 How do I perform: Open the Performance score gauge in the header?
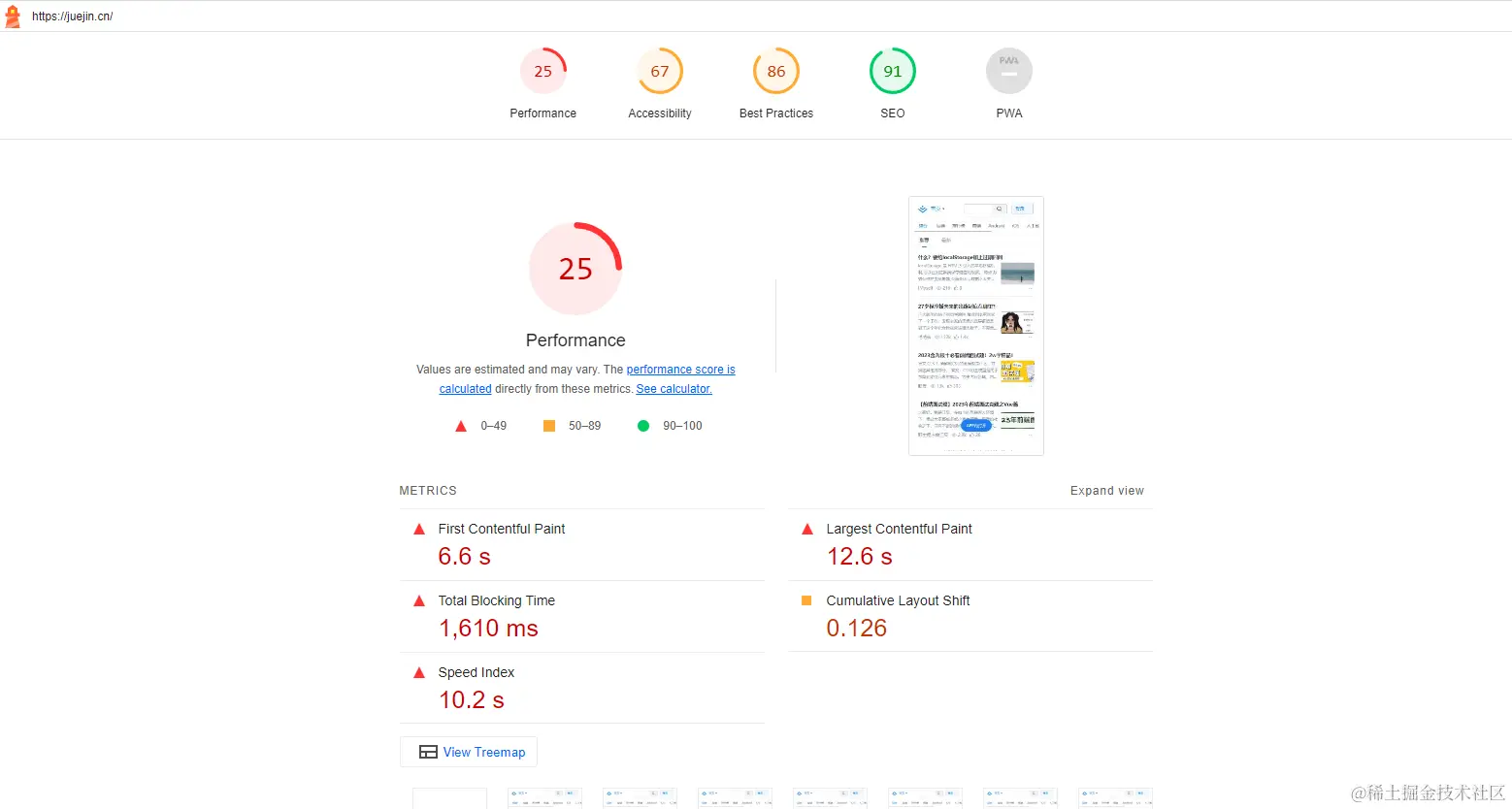pos(543,71)
